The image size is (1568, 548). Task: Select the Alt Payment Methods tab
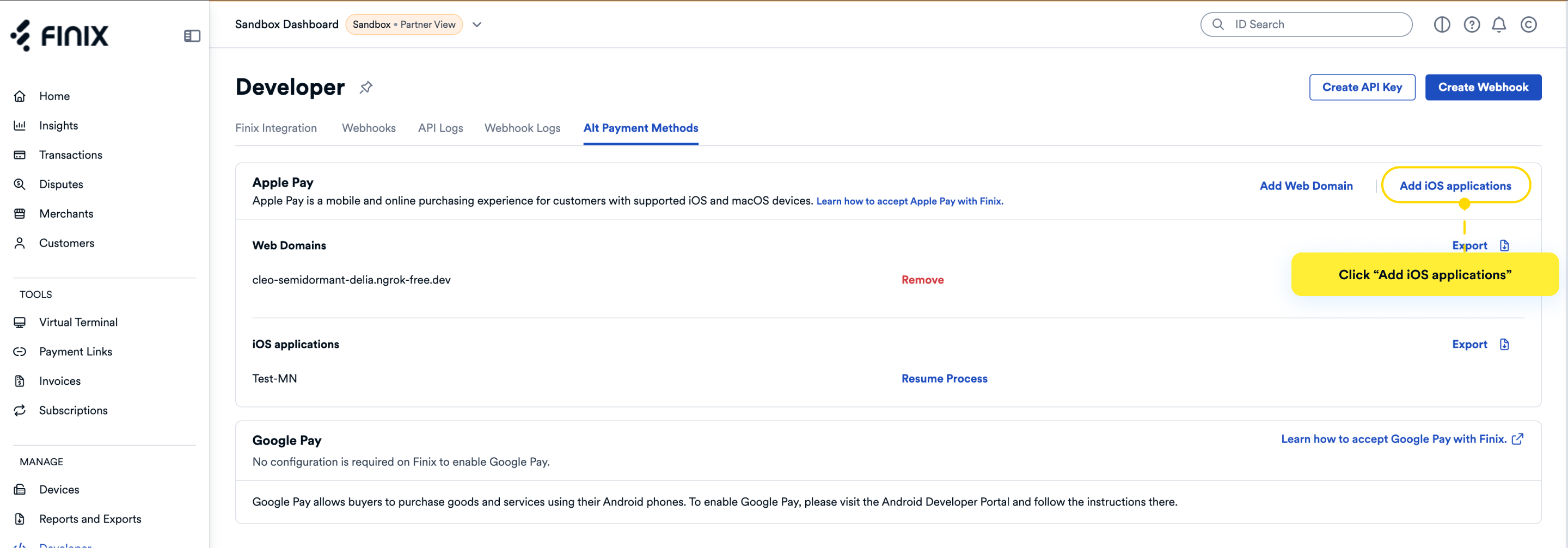640,128
